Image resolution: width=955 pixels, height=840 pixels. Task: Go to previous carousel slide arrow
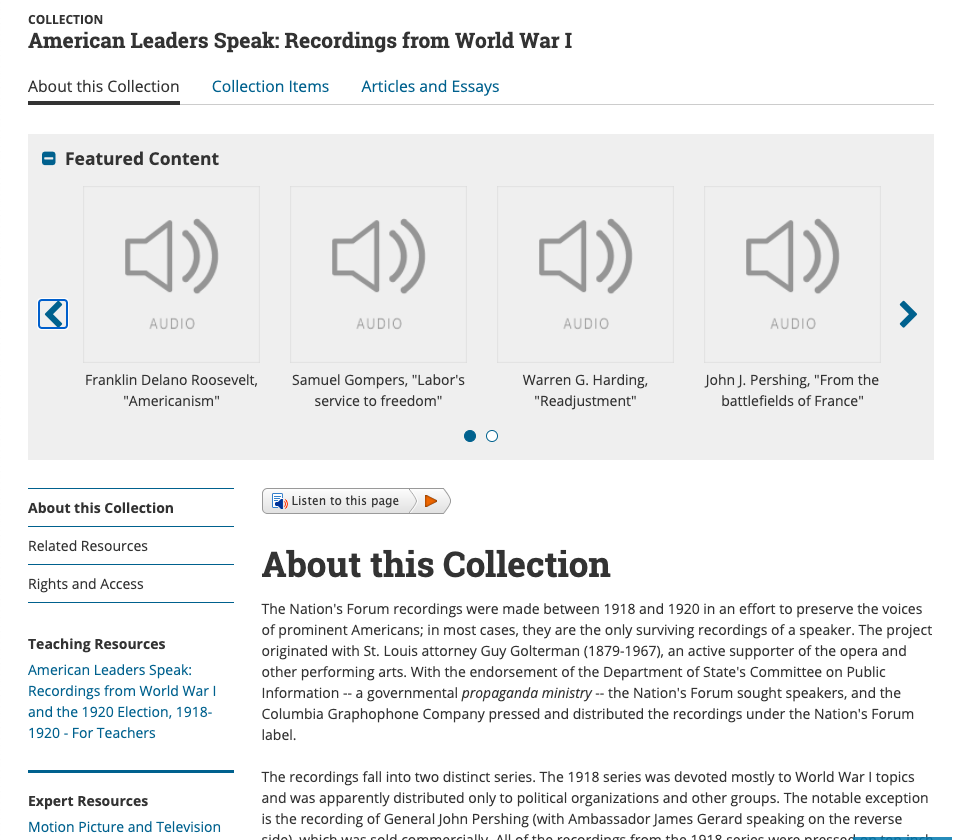click(53, 314)
